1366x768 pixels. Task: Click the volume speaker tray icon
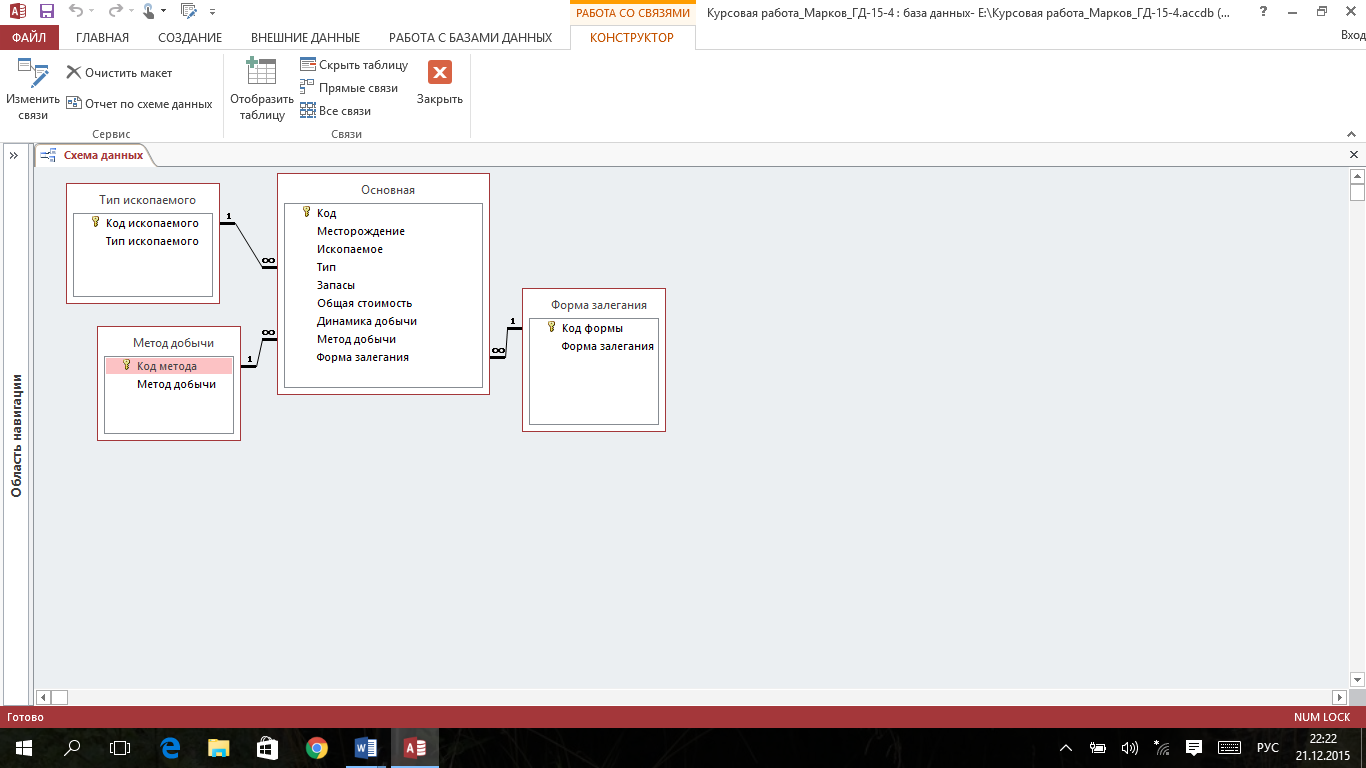tap(1130, 748)
